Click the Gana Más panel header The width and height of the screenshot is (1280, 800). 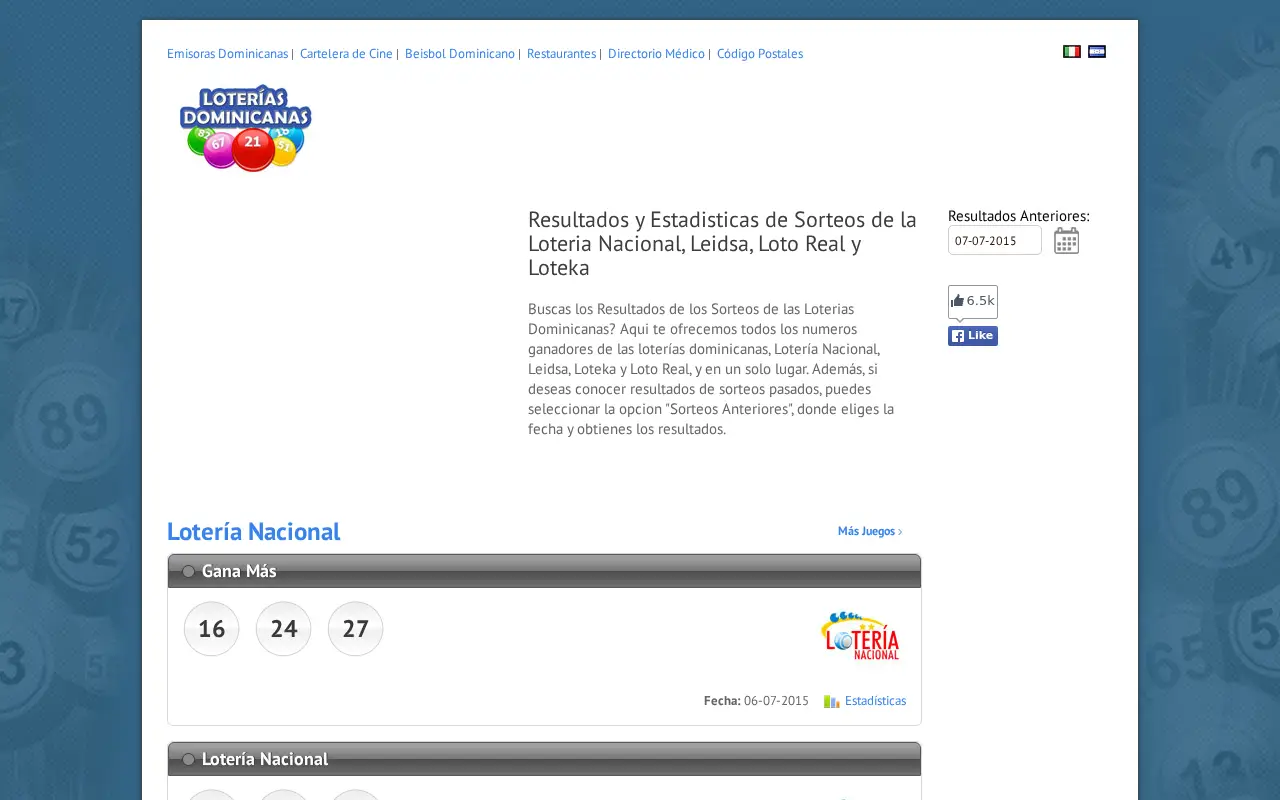[544, 571]
